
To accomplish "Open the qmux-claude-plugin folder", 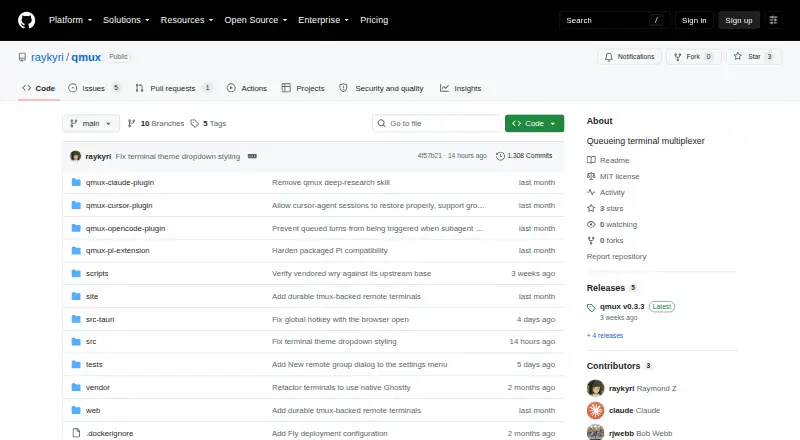I will click(x=120, y=182).
